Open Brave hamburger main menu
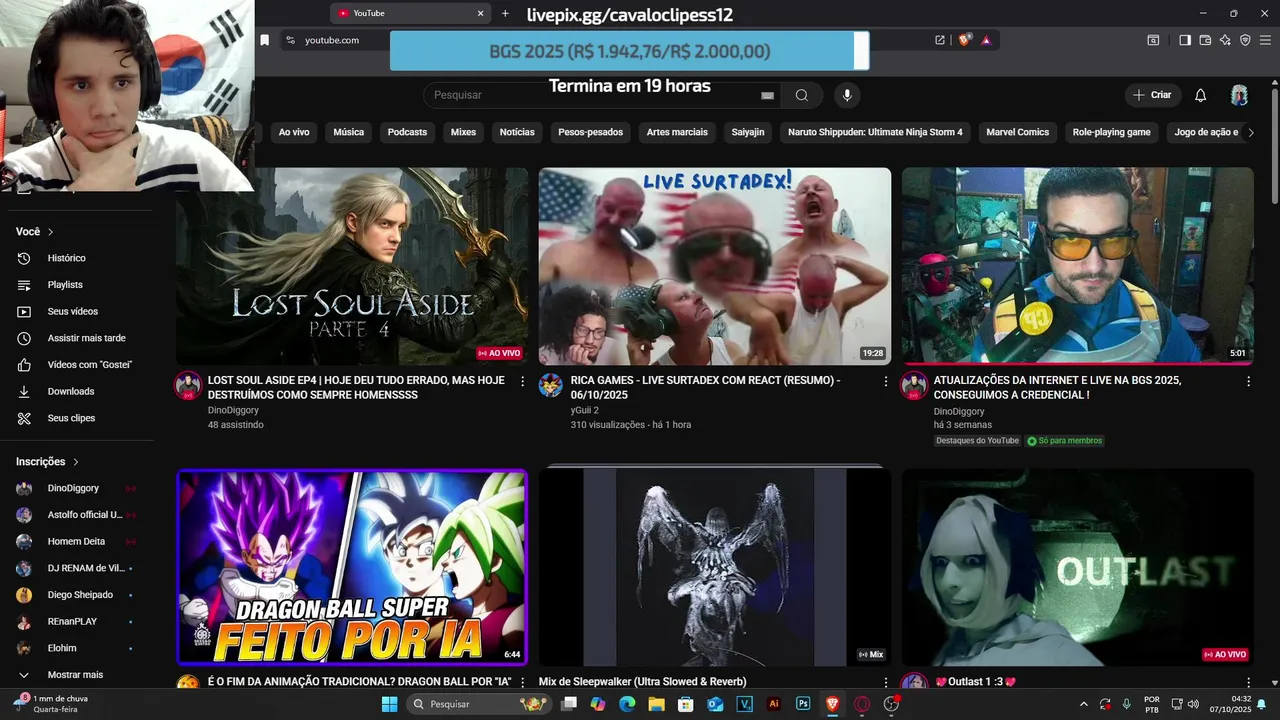Image resolution: width=1280 pixels, height=720 pixels. click(1266, 40)
